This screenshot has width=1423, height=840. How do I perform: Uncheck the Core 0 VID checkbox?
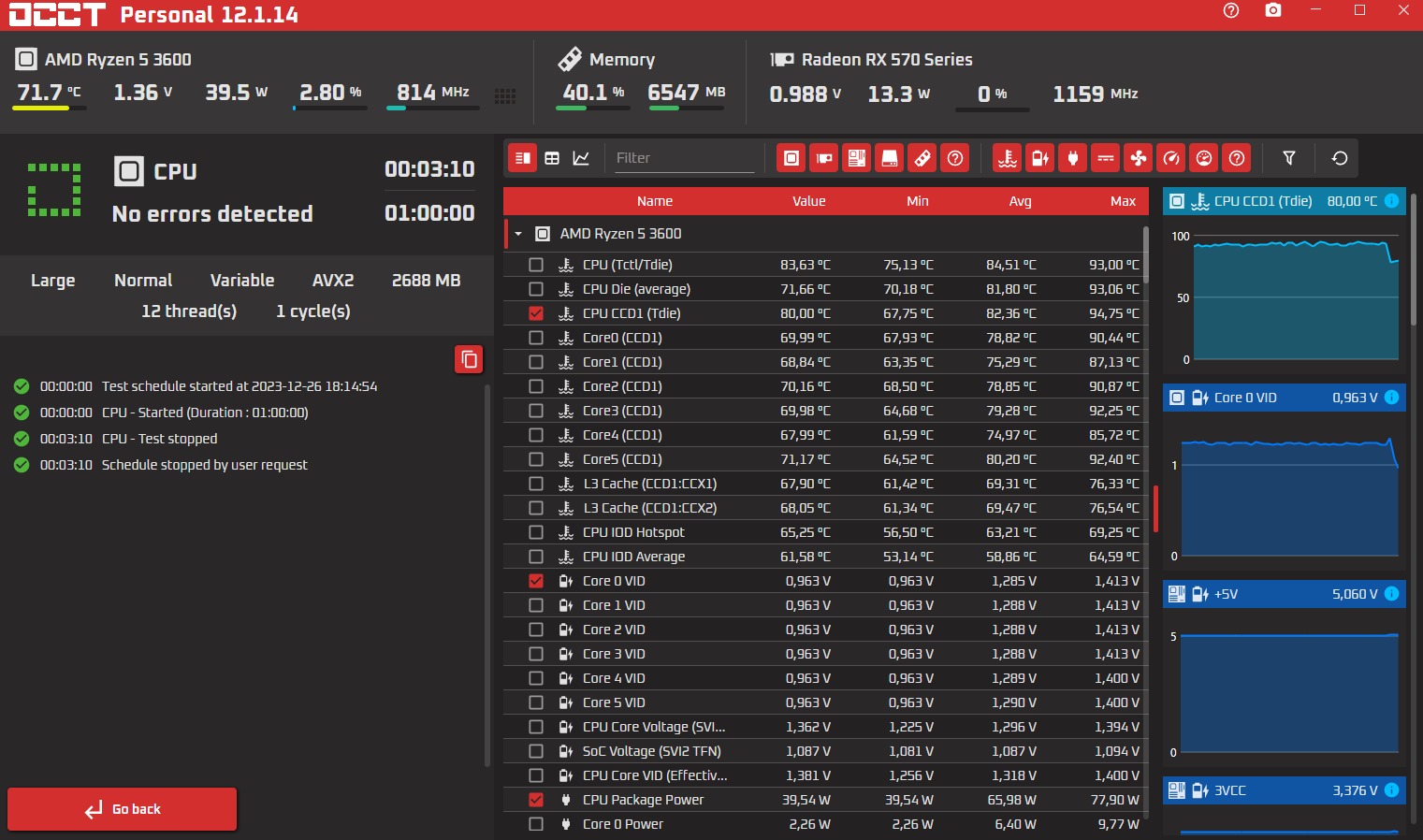[x=536, y=581]
